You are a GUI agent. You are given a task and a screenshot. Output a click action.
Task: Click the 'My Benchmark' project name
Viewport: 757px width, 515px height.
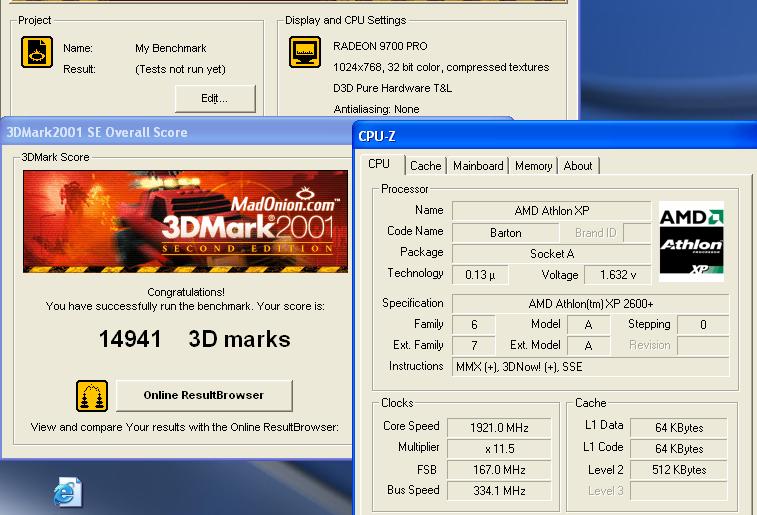pos(171,48)
